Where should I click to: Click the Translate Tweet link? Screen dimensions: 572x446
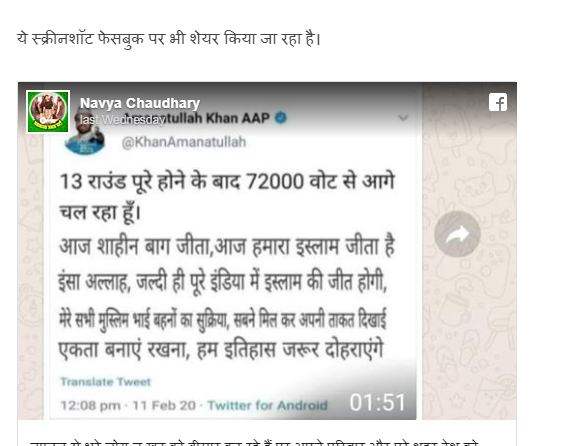[105, 381]
